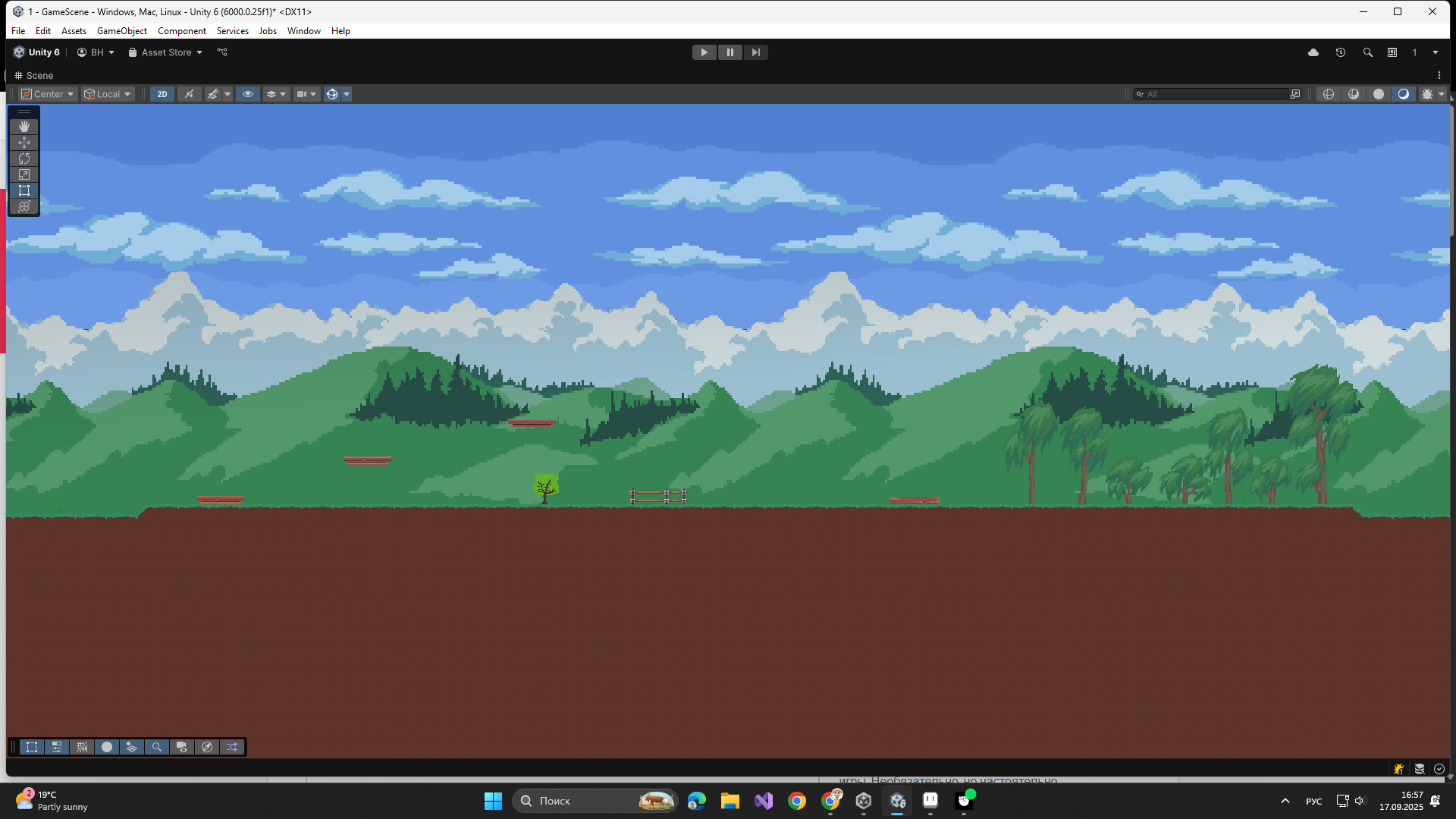Select wireframe draw mode sphere
This screenshot has height=819, width=1456.
(x=1329, y=94)
